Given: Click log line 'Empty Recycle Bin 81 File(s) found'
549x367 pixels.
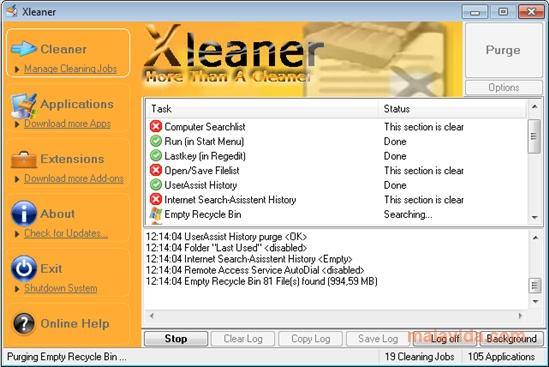Looking at the screenshot, I should click(262, 281).
